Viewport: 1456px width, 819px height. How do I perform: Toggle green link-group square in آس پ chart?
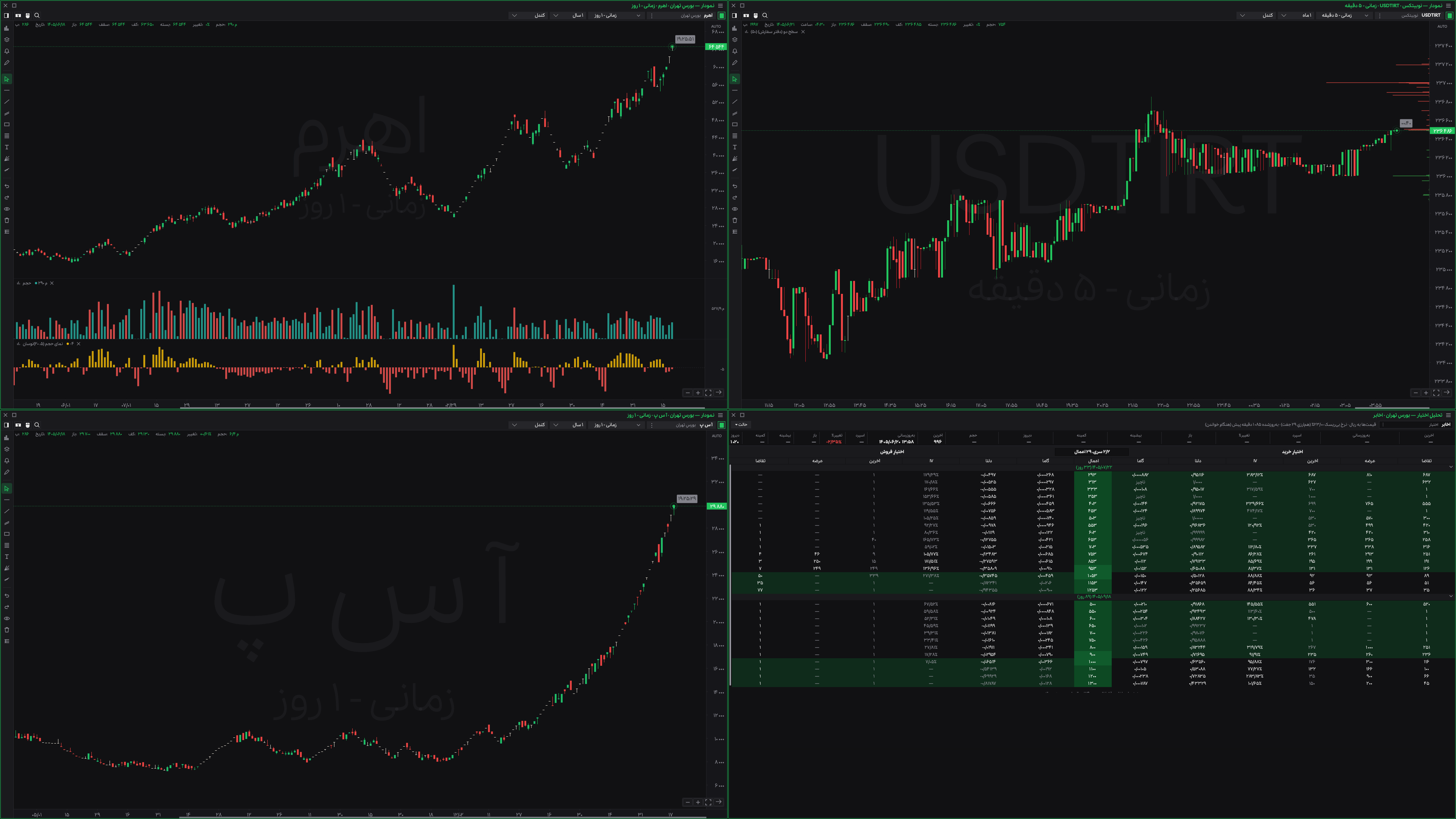point(722,425)
